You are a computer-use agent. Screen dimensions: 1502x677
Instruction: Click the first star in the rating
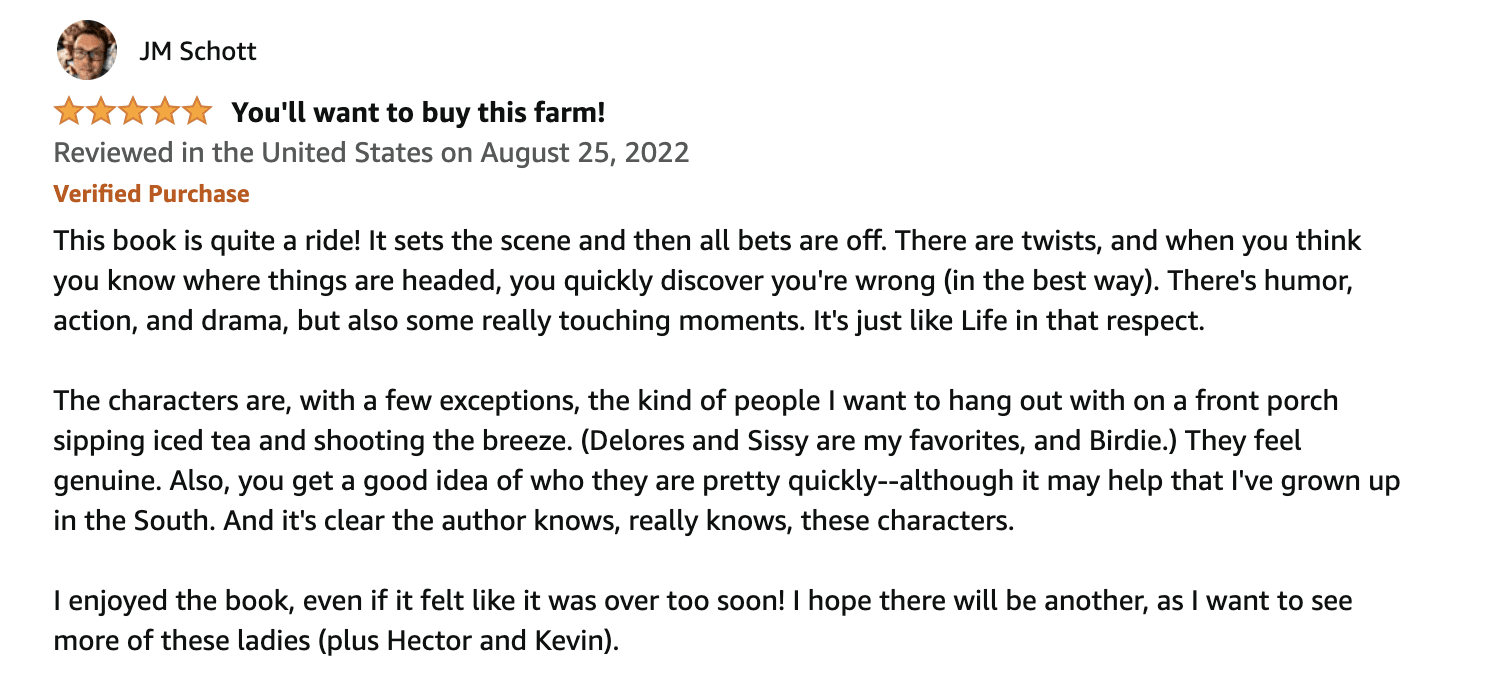click(x=69, y=111)
